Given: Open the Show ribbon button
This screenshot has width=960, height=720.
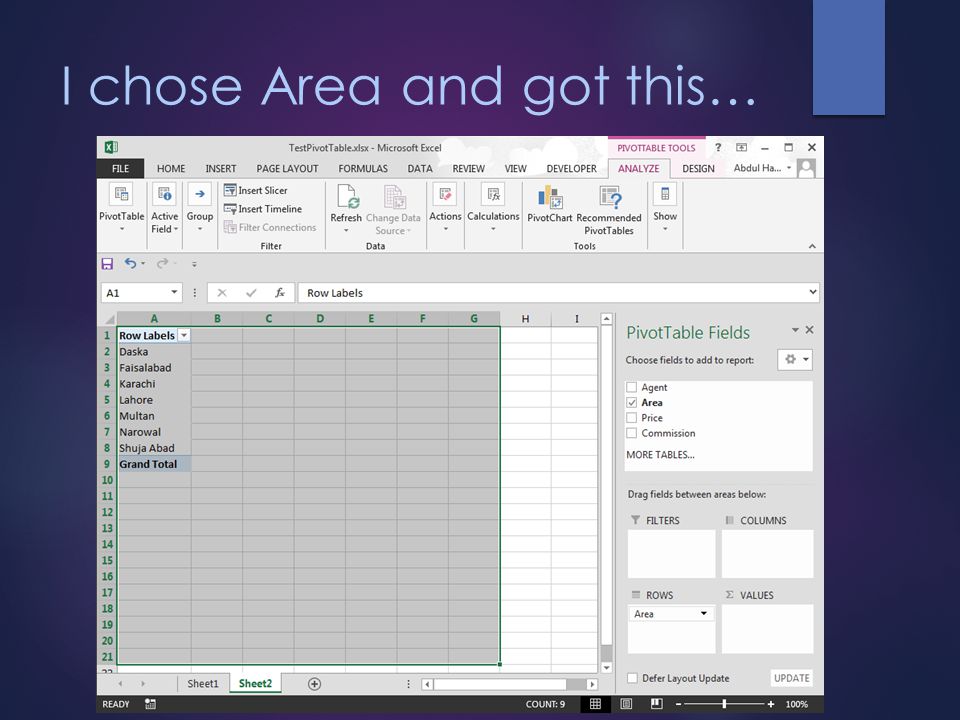Looking at the screenshot, I should (x=665, y=208).
